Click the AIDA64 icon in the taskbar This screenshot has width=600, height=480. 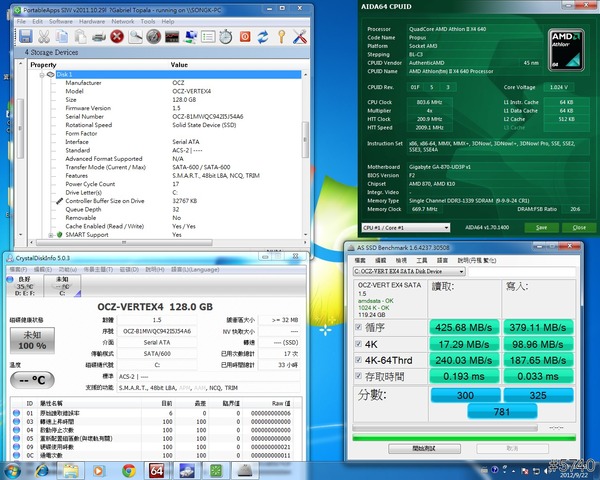tap(157, 470)
